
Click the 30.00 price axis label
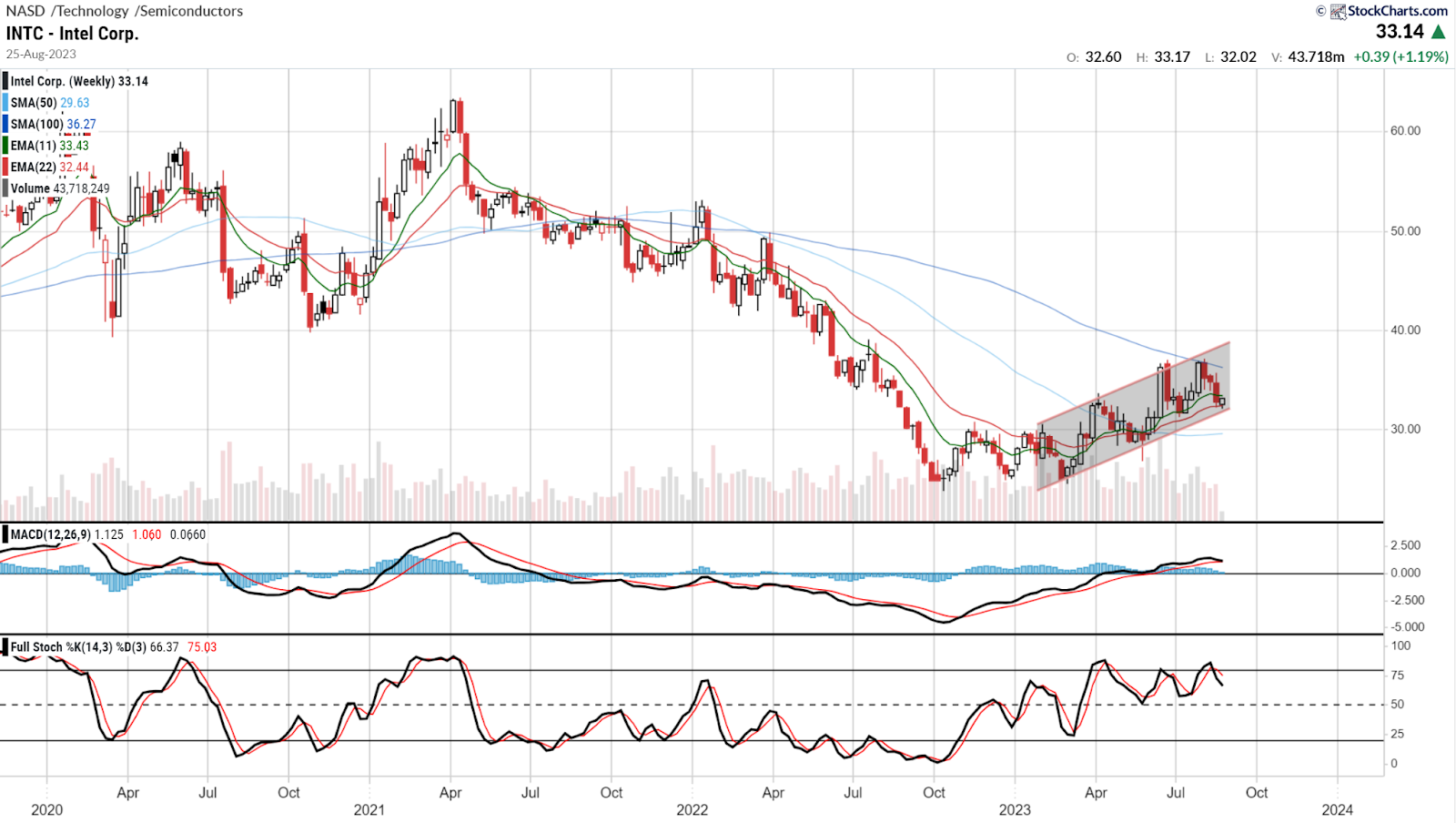point(1405,429)
